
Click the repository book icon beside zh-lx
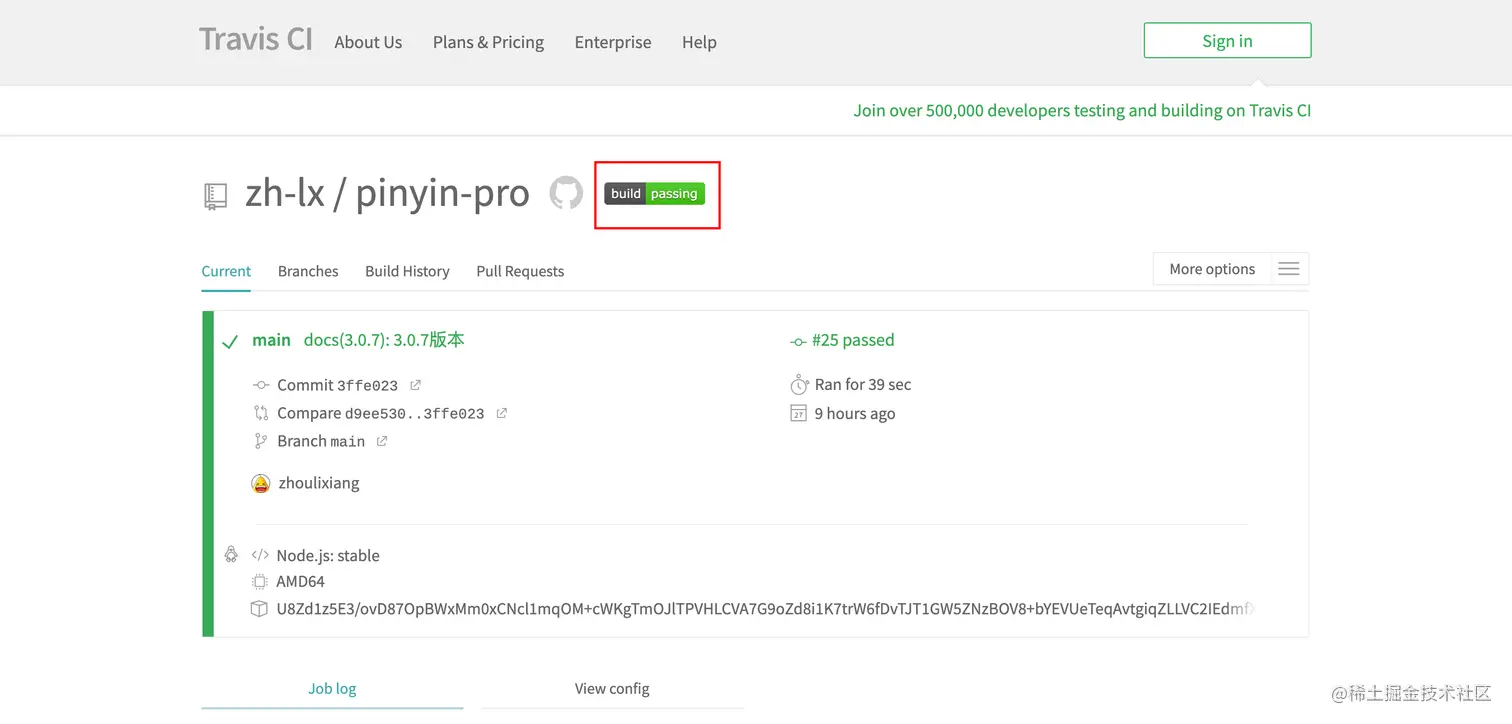point(215,196)
